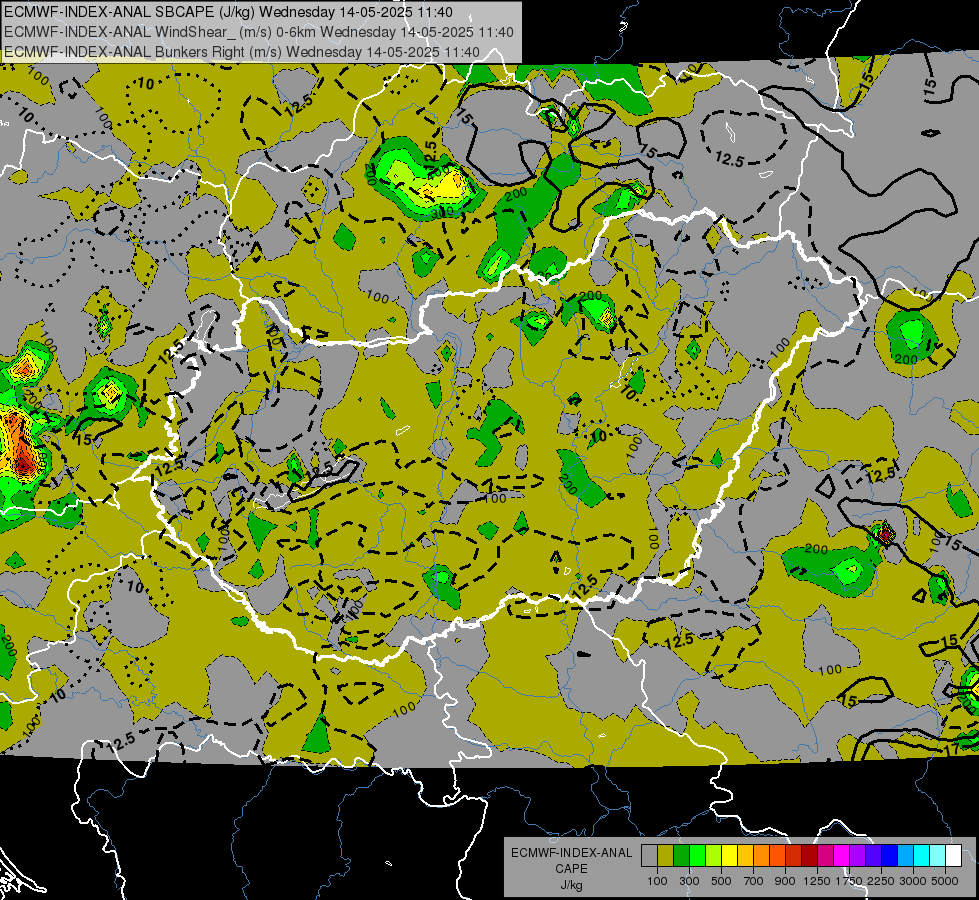Select the amber legend swatch

[x=745, y=856]
